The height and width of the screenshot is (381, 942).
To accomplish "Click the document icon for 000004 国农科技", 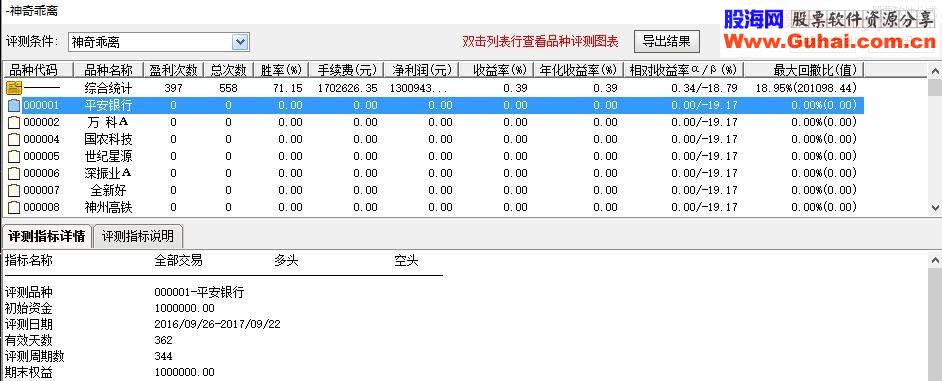I will pyautogui.click(x=14, y=139).
